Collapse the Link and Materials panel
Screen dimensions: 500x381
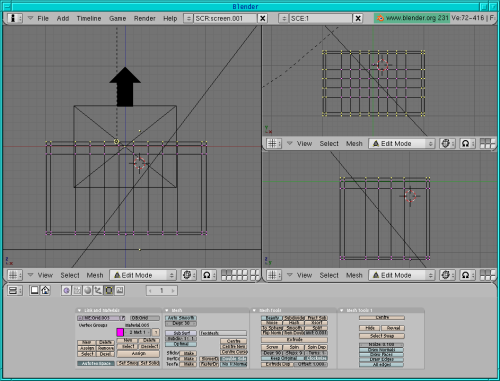pyautogui.click(x=79, y=310)
